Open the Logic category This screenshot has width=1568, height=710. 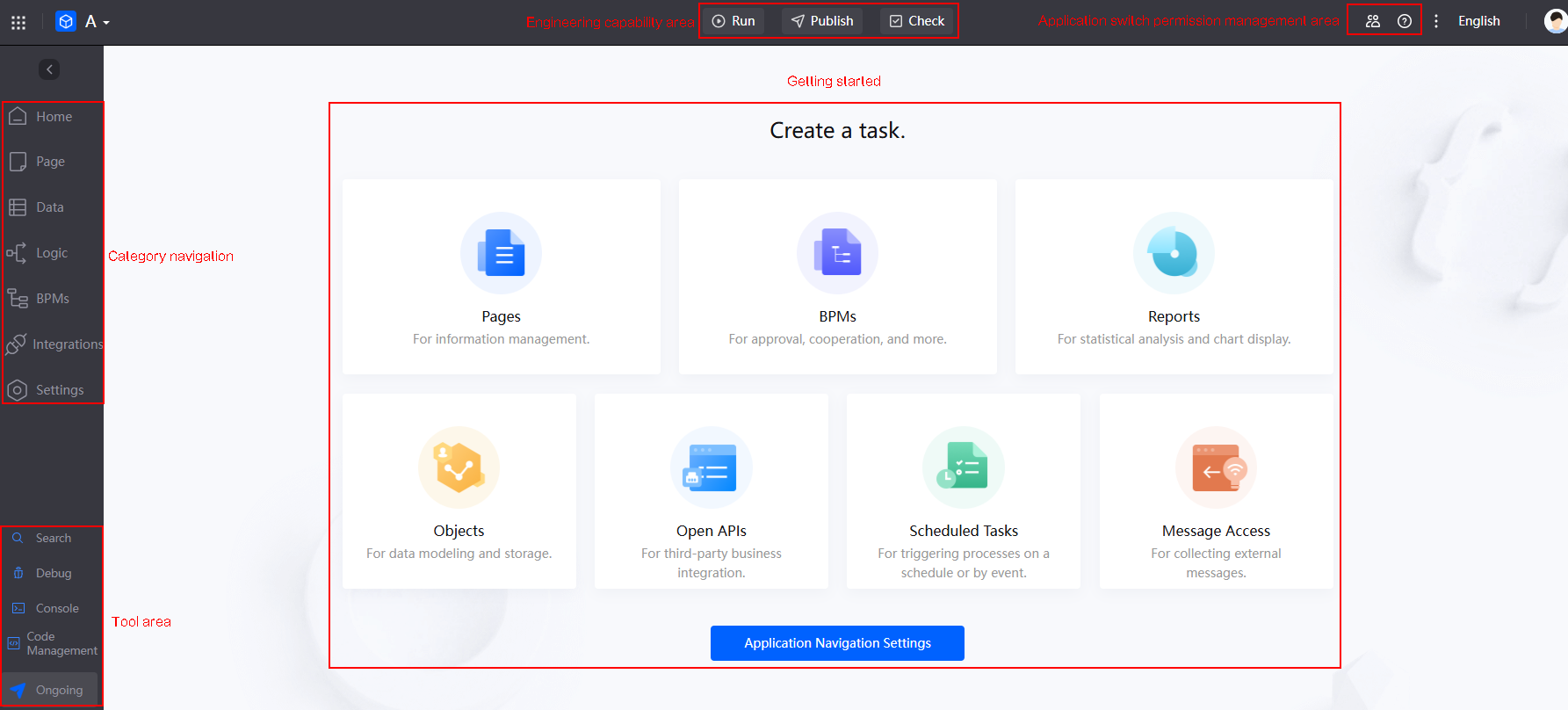click(51, 253)
